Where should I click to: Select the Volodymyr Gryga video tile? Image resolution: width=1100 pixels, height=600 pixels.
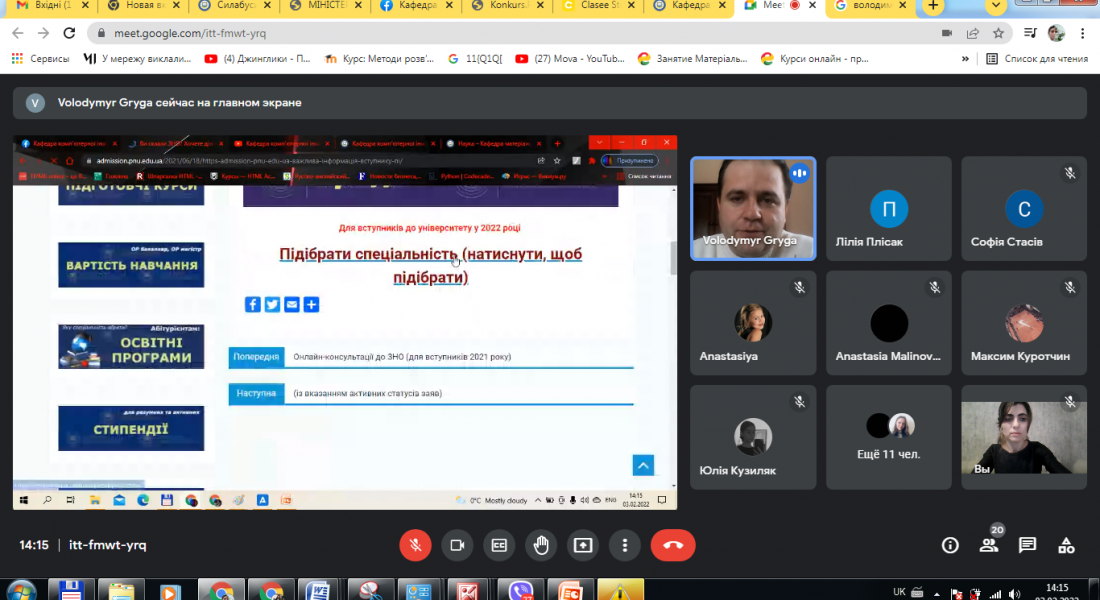point(753,208)
